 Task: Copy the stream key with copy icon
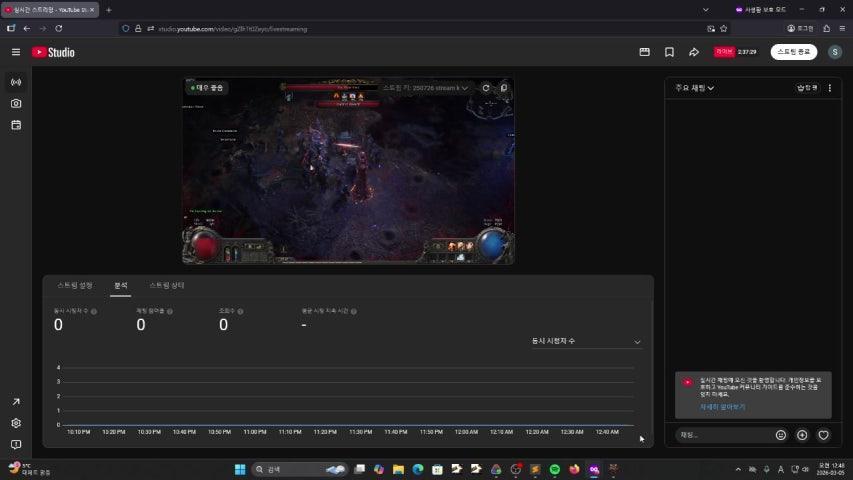(x=504, y=88)
